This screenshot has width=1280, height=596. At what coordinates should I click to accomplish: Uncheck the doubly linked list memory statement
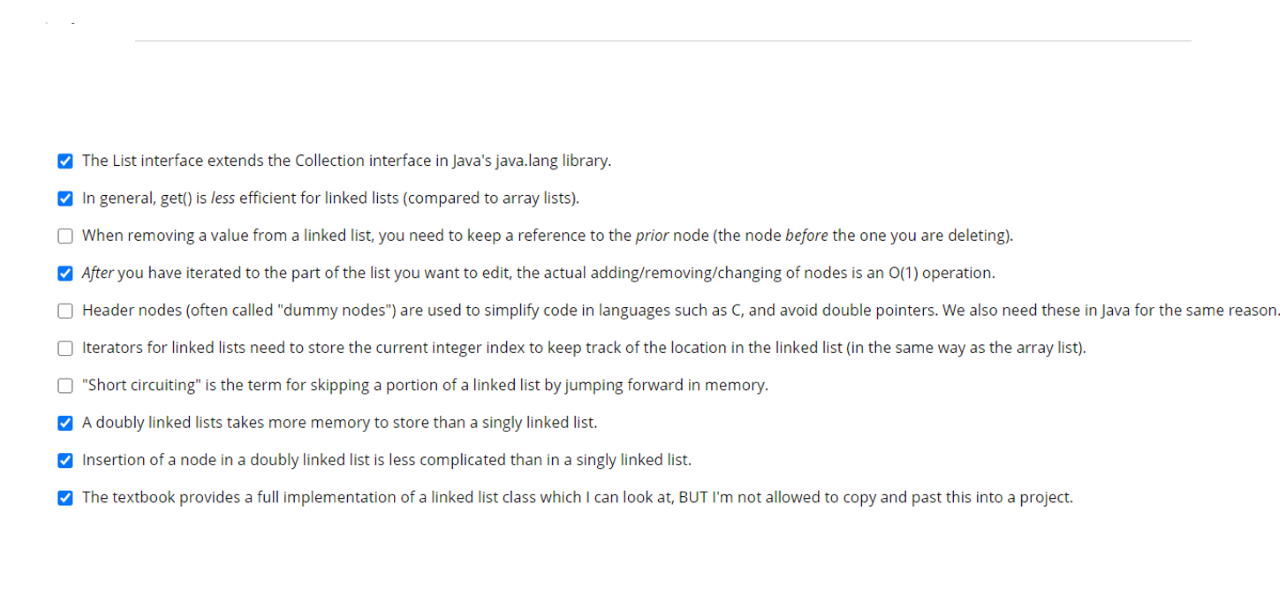65,422
